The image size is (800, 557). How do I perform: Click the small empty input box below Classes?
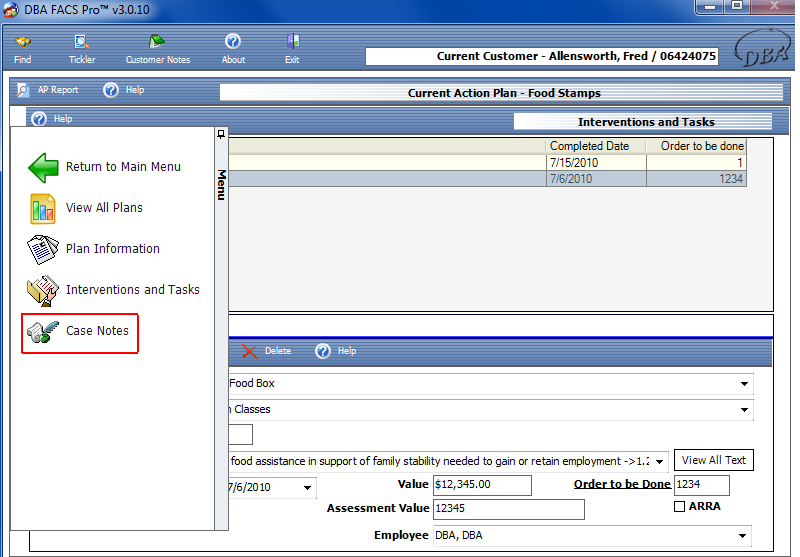pos(240,435)
